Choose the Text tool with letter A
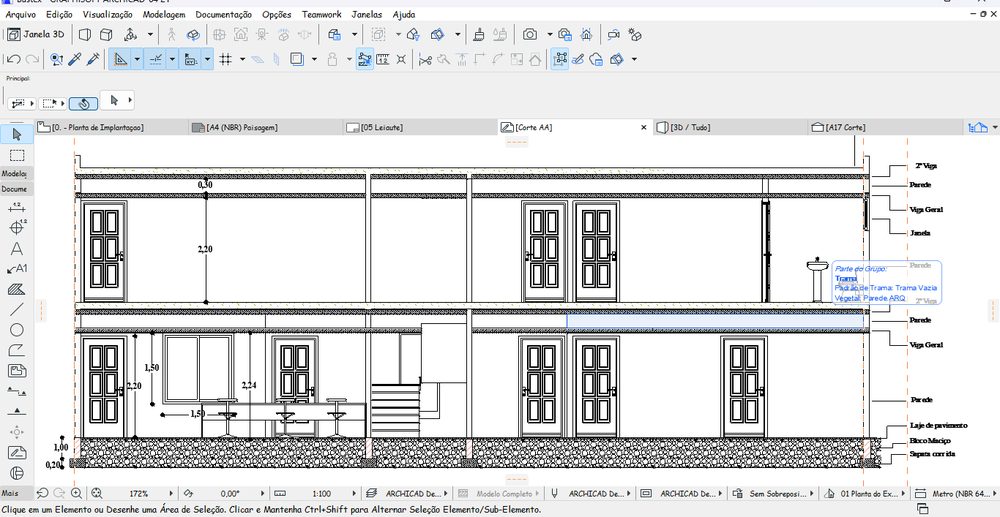Image resolution: width=1000 pixels, height=517 pixels. coord(17,248)
